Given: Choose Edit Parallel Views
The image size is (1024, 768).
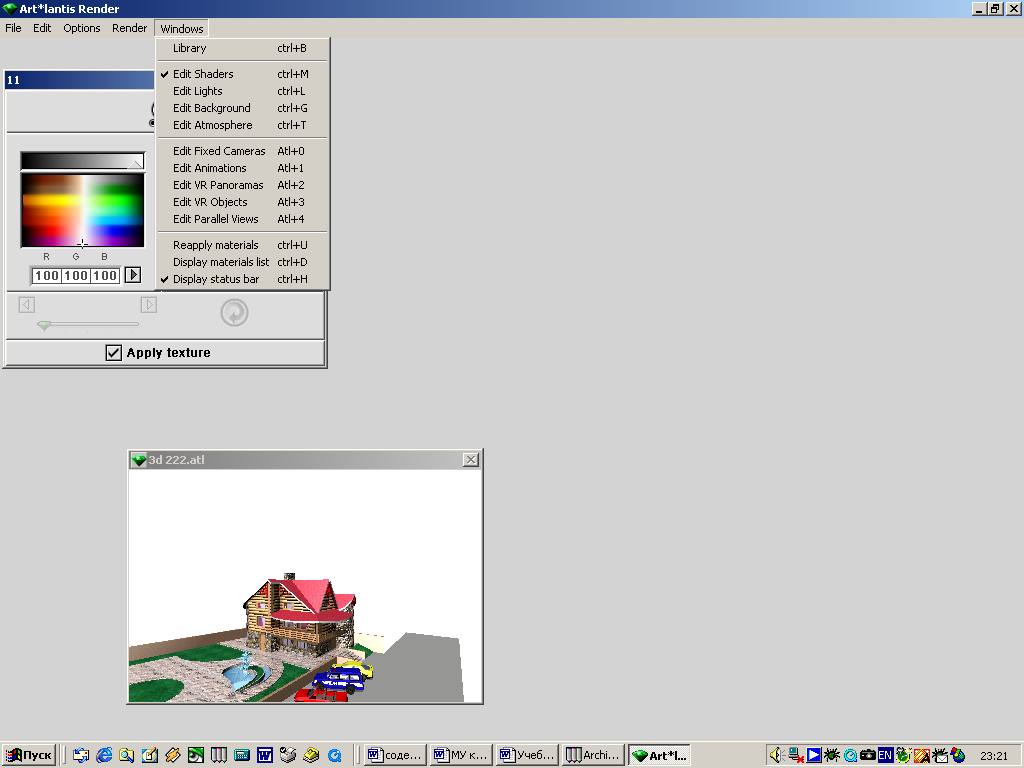Looking at the screenshot, I should tap(243, 219).
